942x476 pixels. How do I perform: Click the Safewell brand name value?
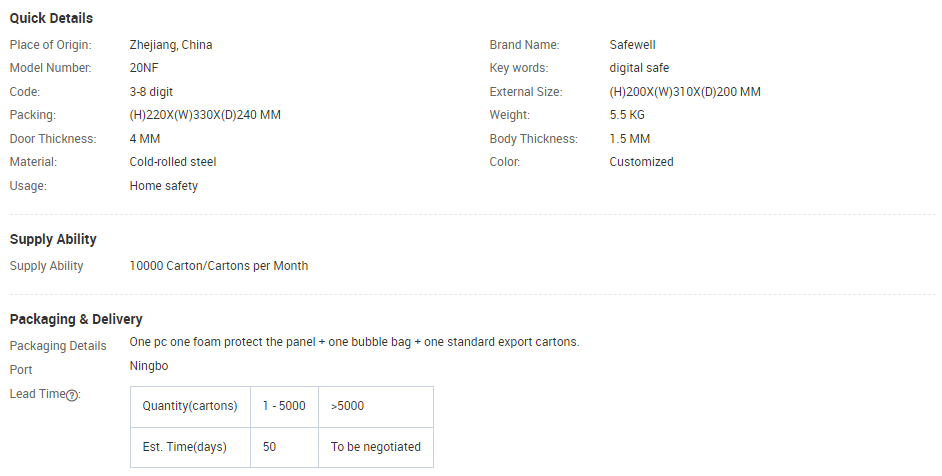[632, 44]
